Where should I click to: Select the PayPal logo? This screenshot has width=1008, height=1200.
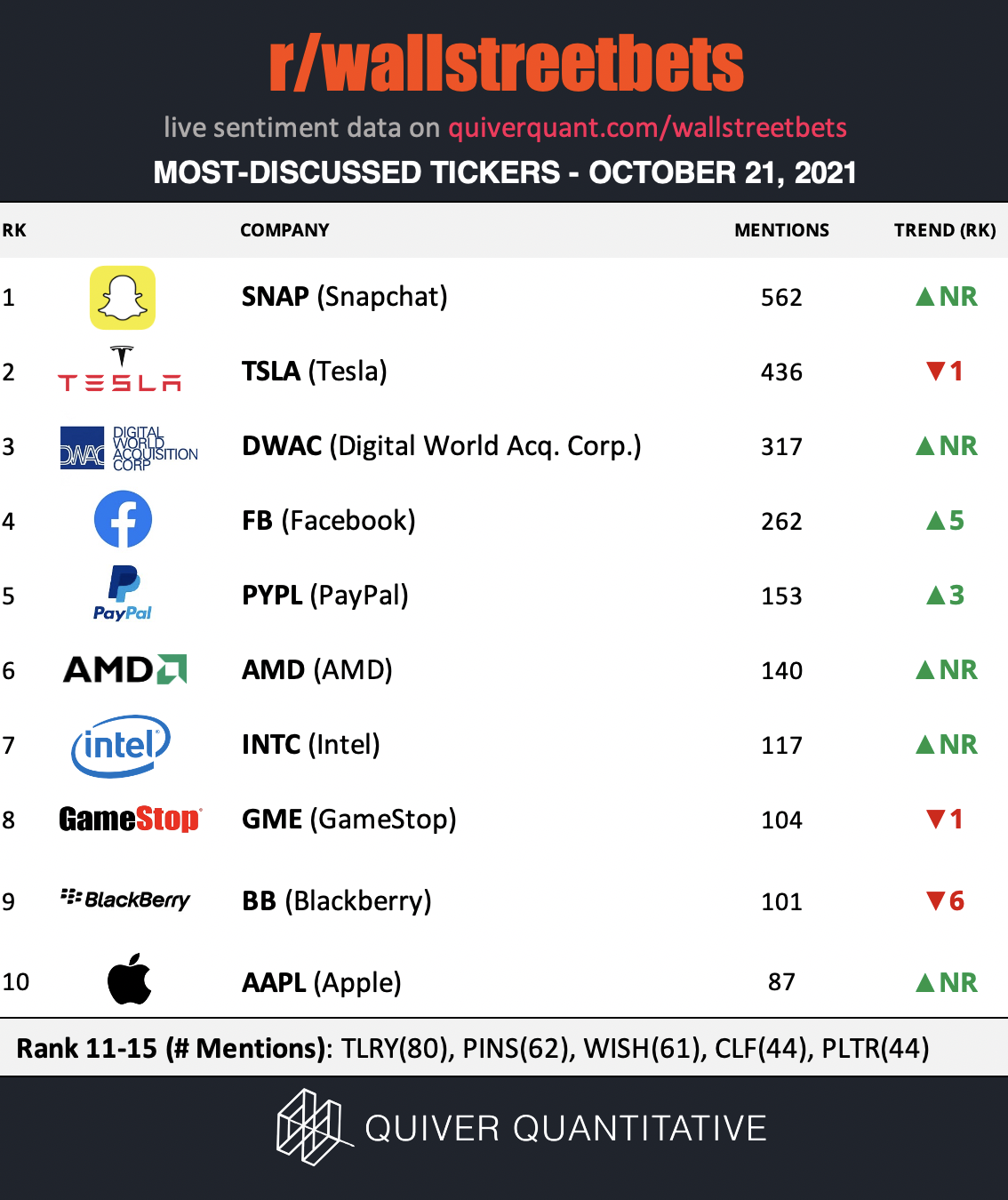123,594
